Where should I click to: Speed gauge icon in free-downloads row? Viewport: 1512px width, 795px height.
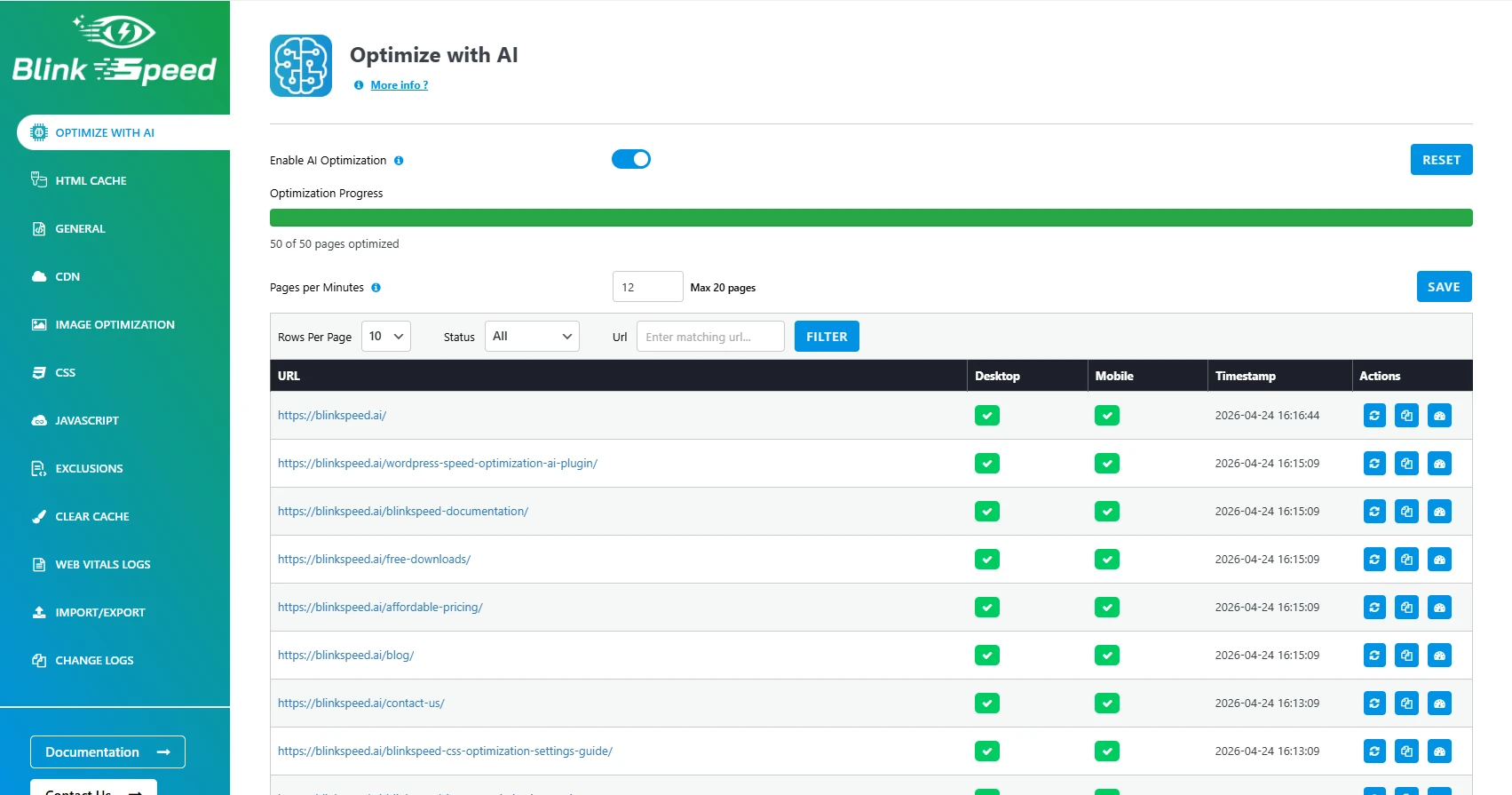[x=1439, y=560]
